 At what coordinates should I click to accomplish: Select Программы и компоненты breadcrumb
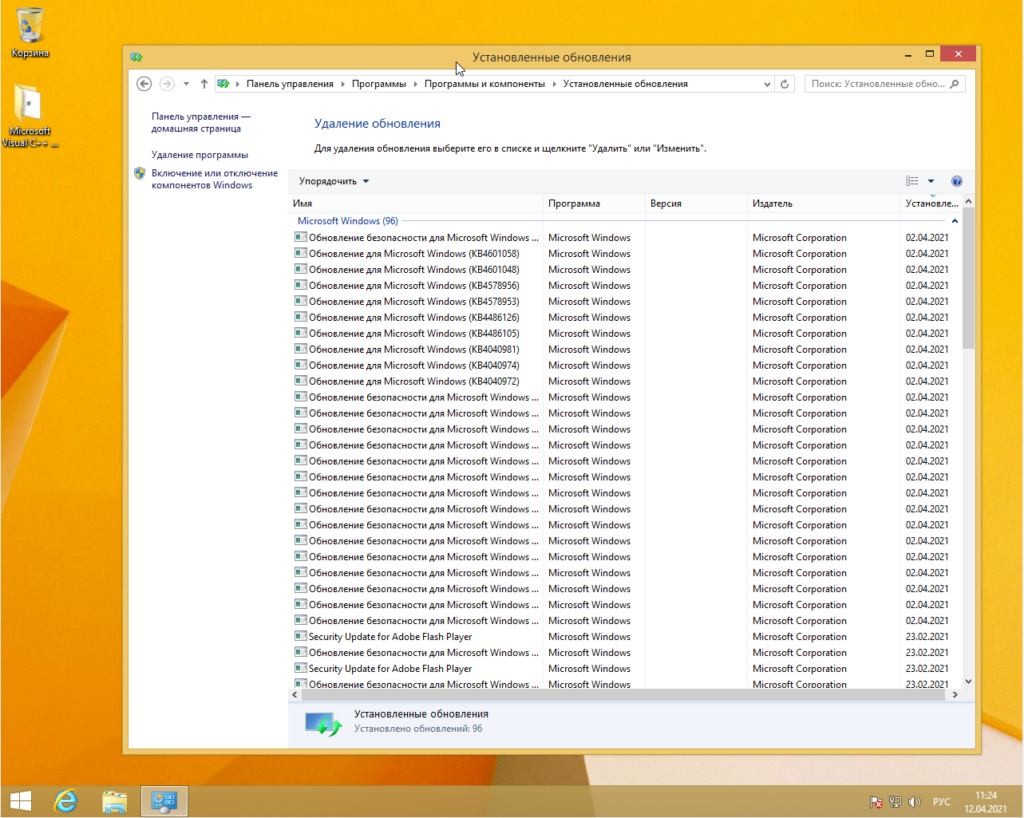(x=485, y=84)
